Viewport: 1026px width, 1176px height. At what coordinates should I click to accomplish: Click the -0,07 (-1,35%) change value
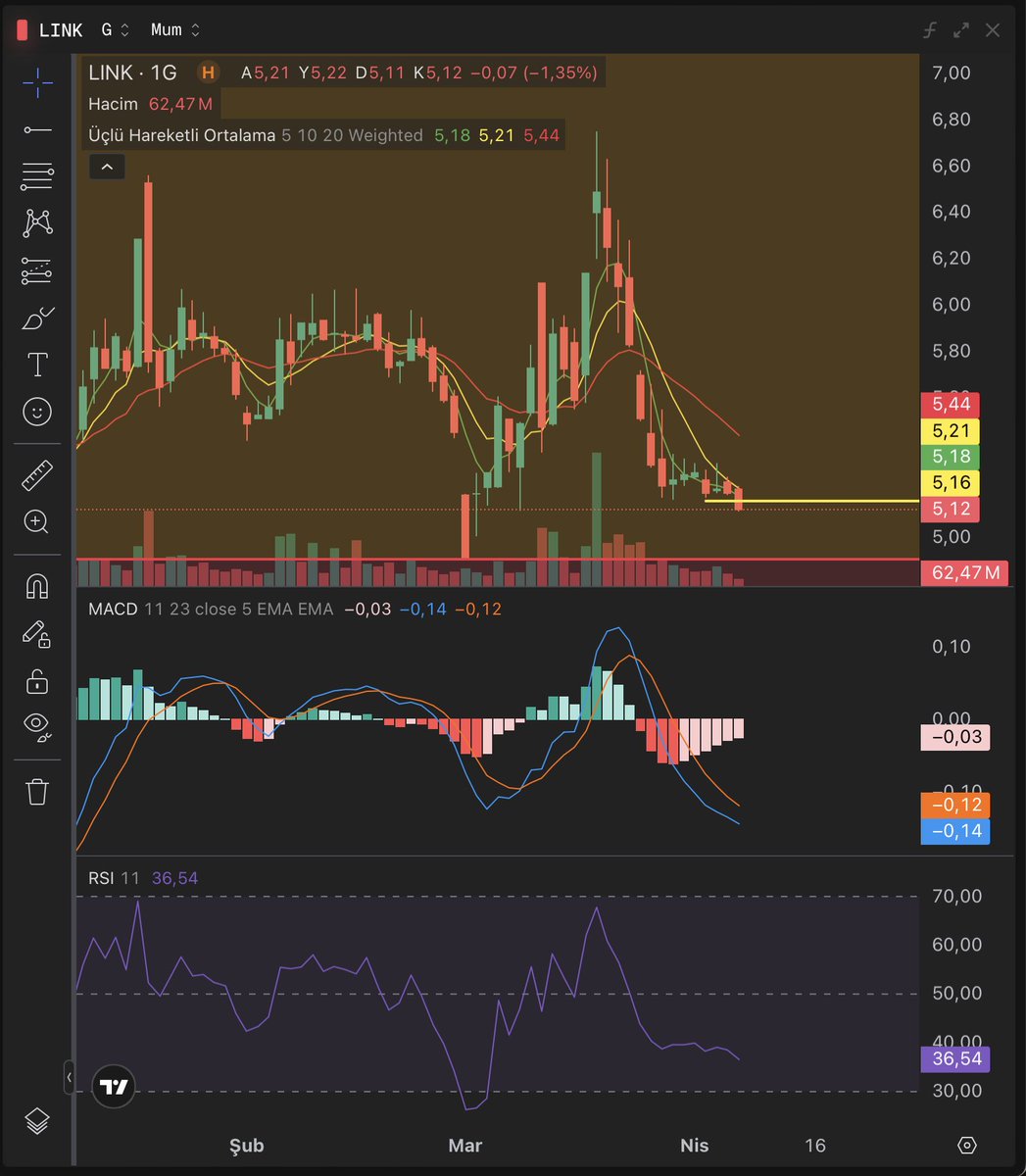pos(534,73)
